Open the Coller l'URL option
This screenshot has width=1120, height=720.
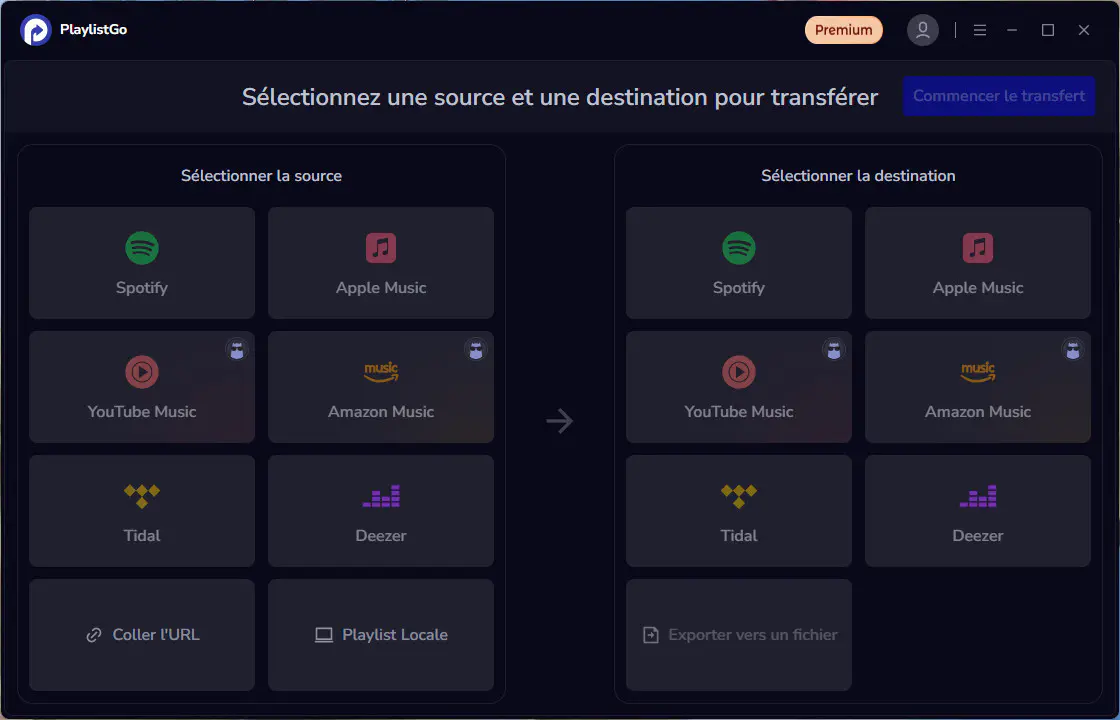pyautogui.click(x=141, y=635)
